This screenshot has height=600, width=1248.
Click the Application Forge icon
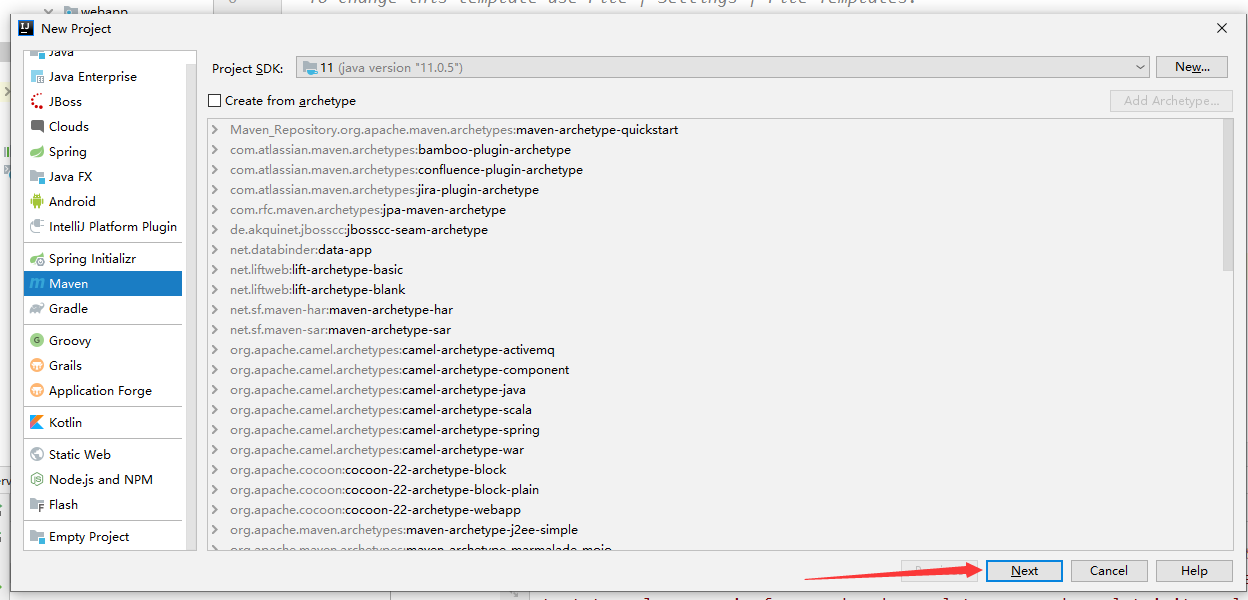37,391
